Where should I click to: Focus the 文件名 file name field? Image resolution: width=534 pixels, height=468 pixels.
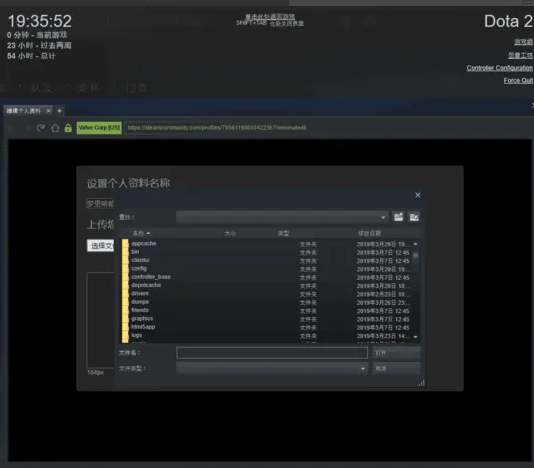click(x=272, y=353)
